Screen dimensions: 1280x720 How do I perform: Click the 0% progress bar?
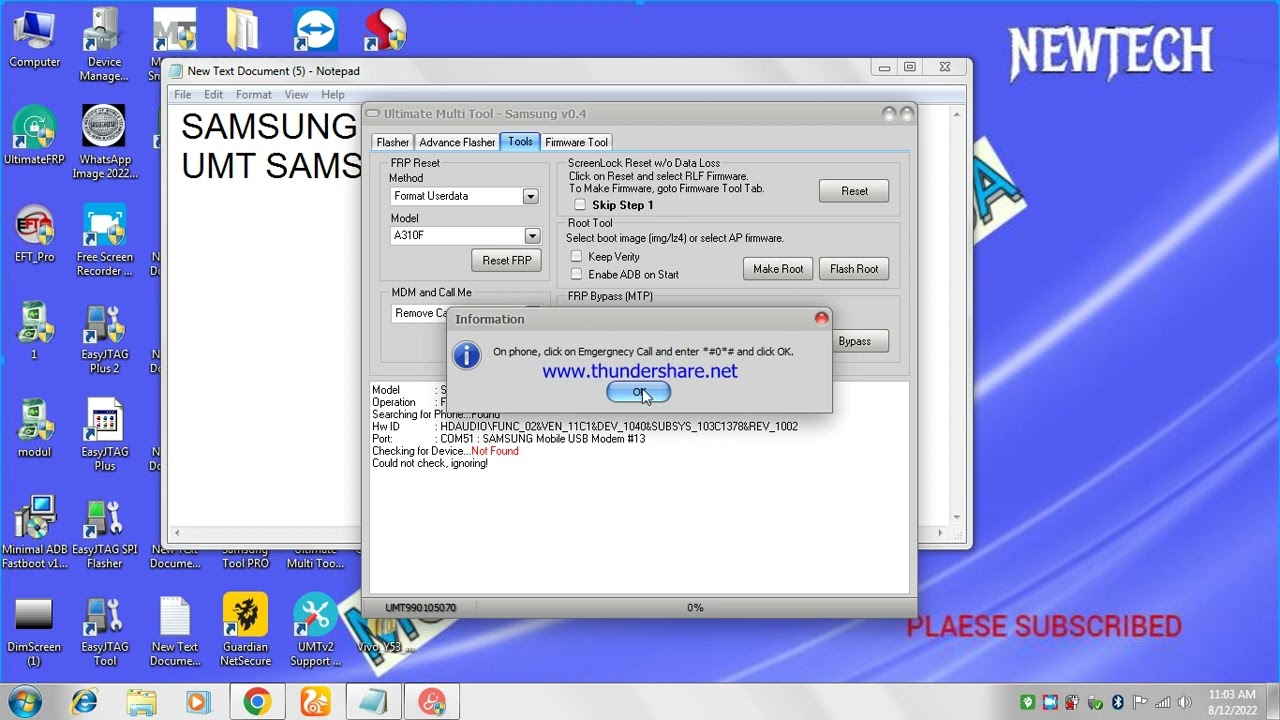pos(694,607)
